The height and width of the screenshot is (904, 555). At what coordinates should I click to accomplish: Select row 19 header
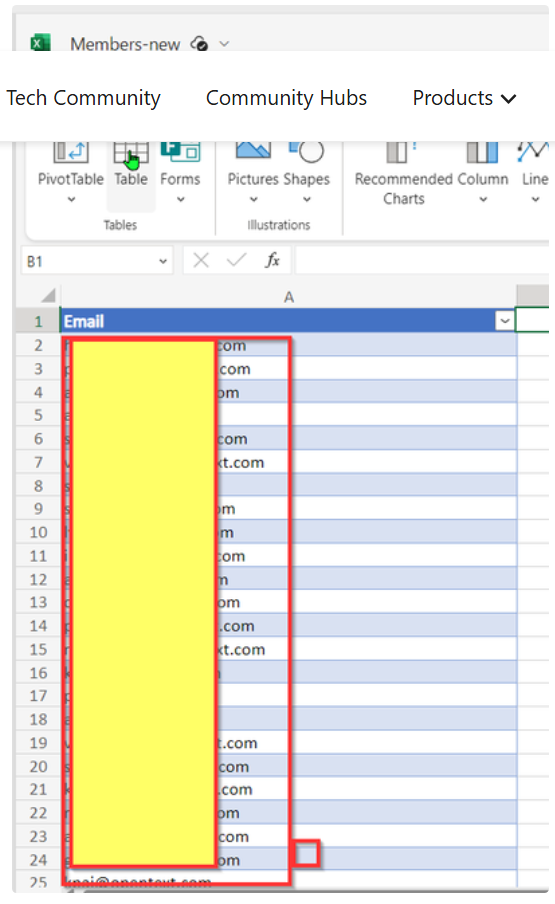click(38, 743)
